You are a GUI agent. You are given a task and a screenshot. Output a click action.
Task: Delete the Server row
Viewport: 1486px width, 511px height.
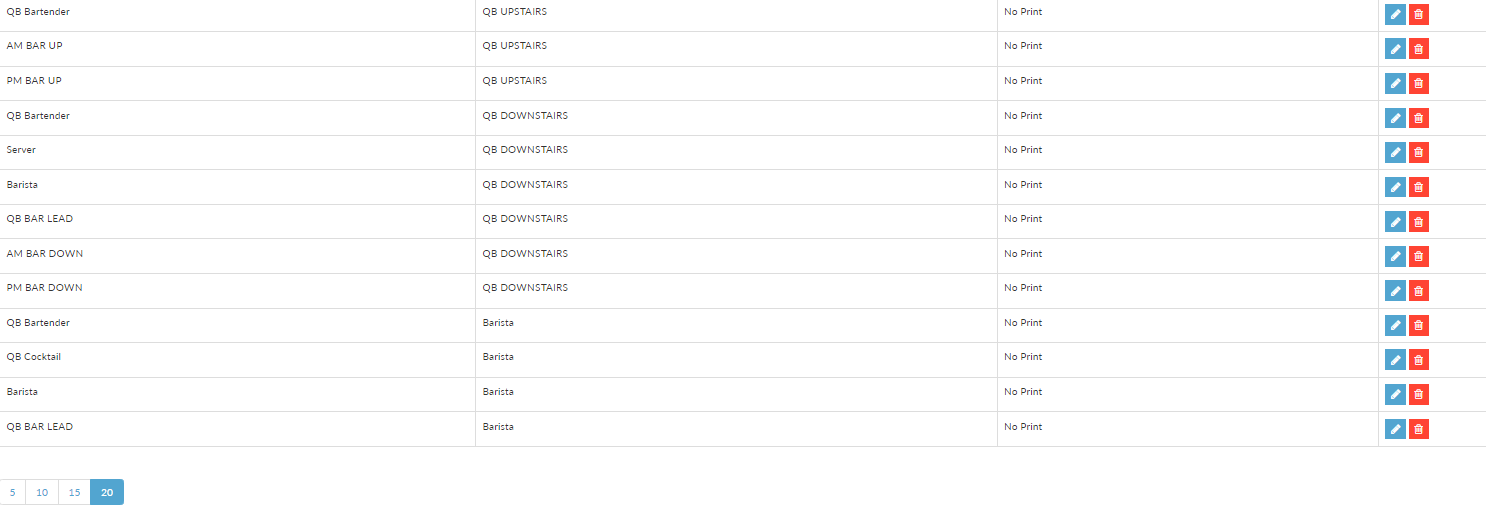coord(1418,152)
